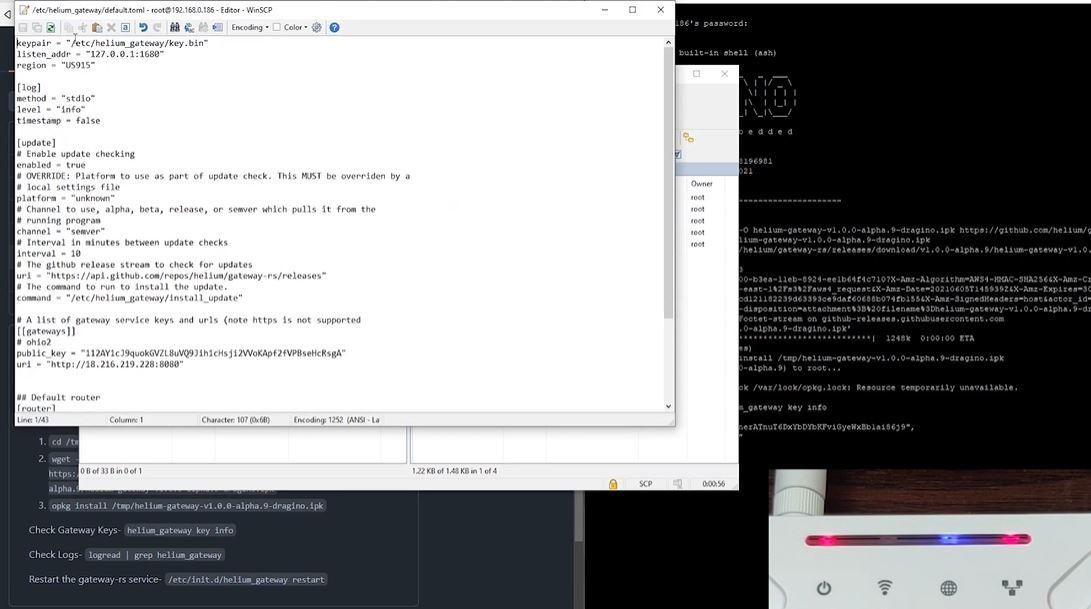1091x609 pixels.
Task: Click the editor scrollbar down arrow
Action: click(x=669, y=406)
